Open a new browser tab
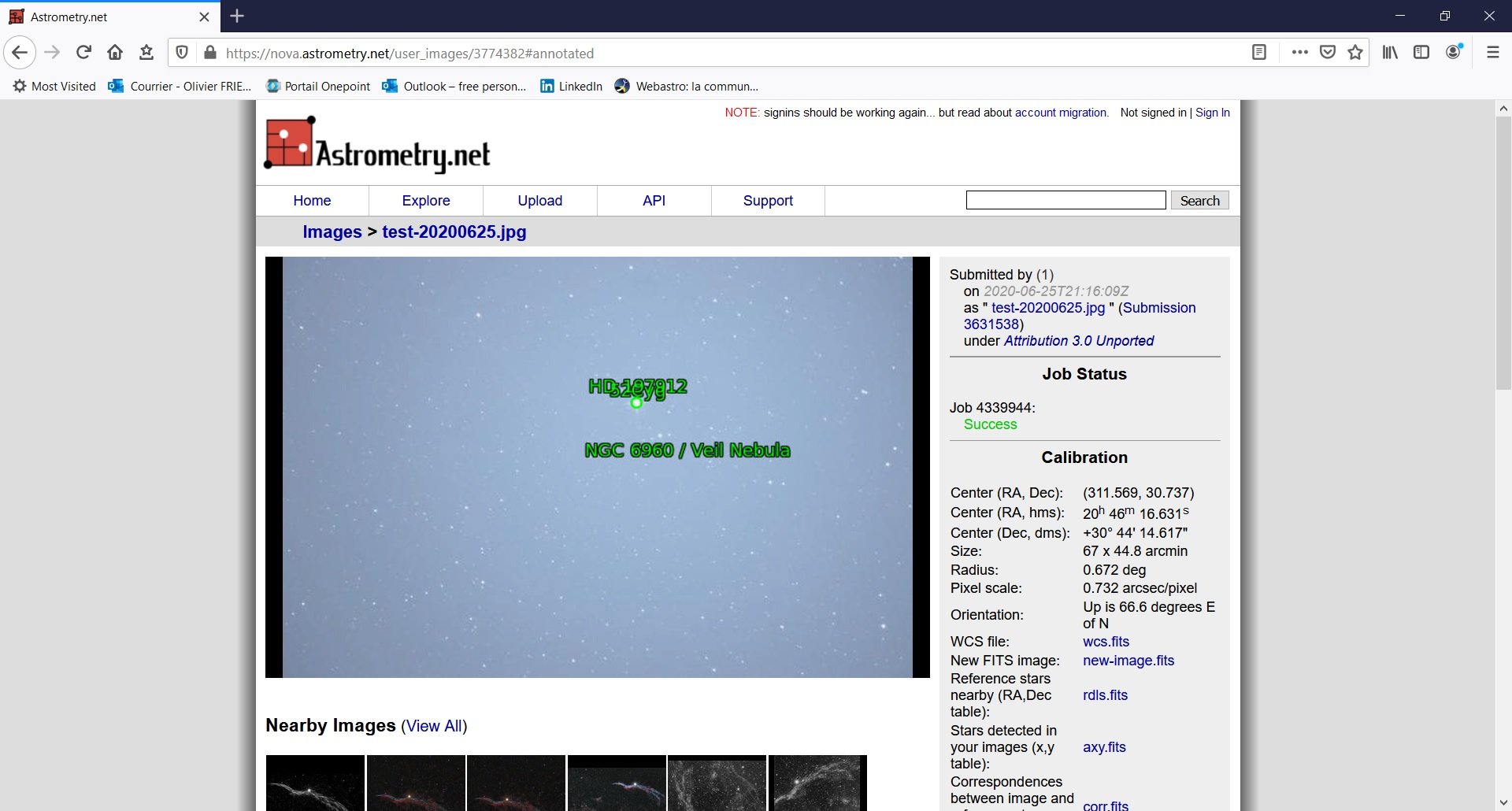Screen dimensions: 1512x811 237,16
